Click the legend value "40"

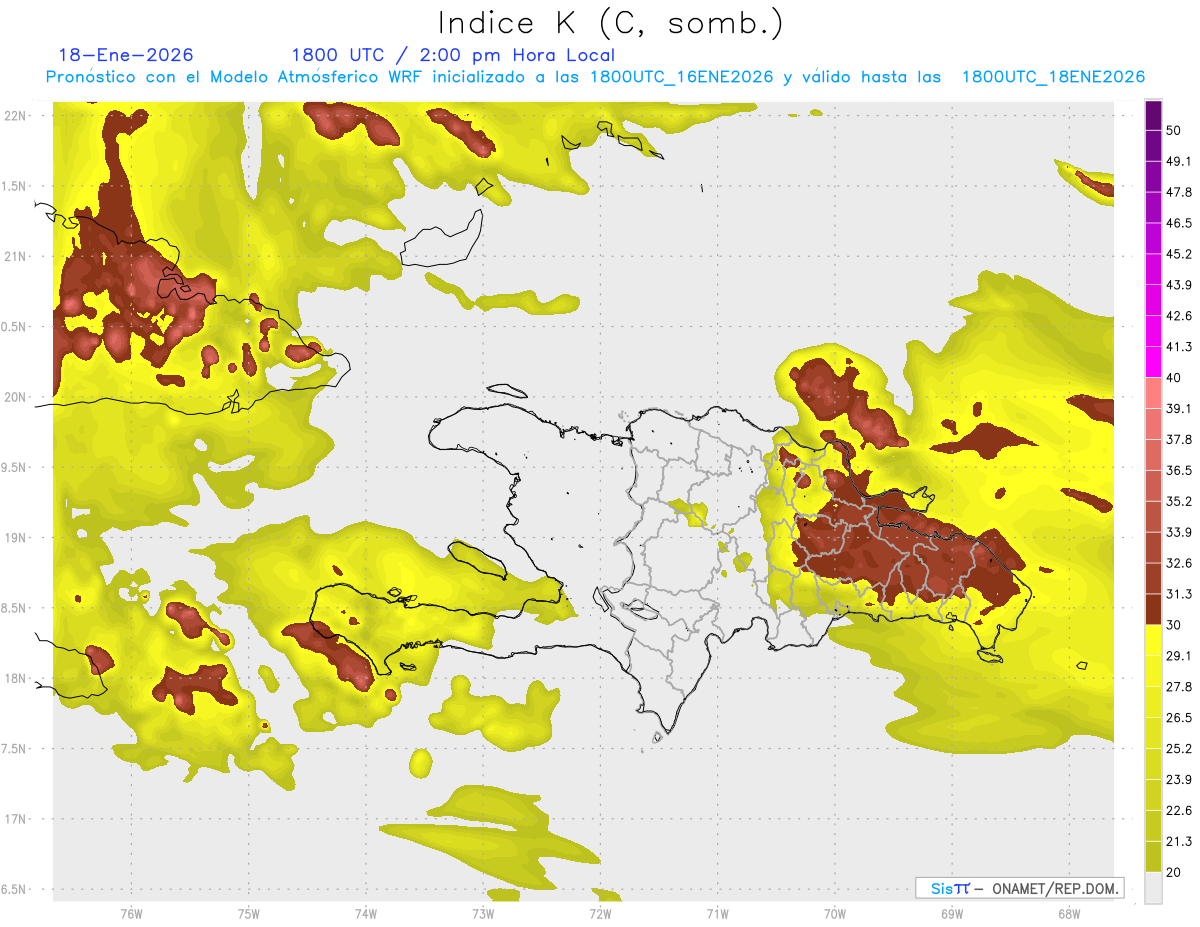(1174, 378)
